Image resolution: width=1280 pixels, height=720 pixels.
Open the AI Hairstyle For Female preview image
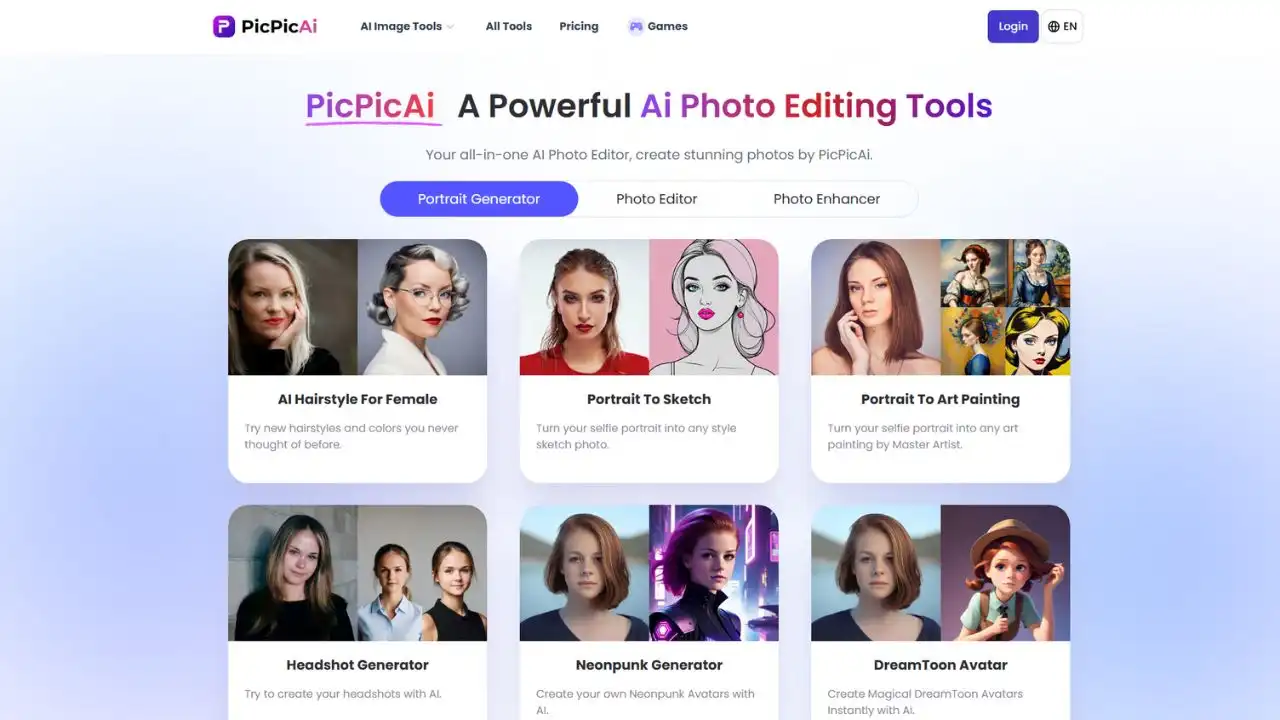click(358, 307)
